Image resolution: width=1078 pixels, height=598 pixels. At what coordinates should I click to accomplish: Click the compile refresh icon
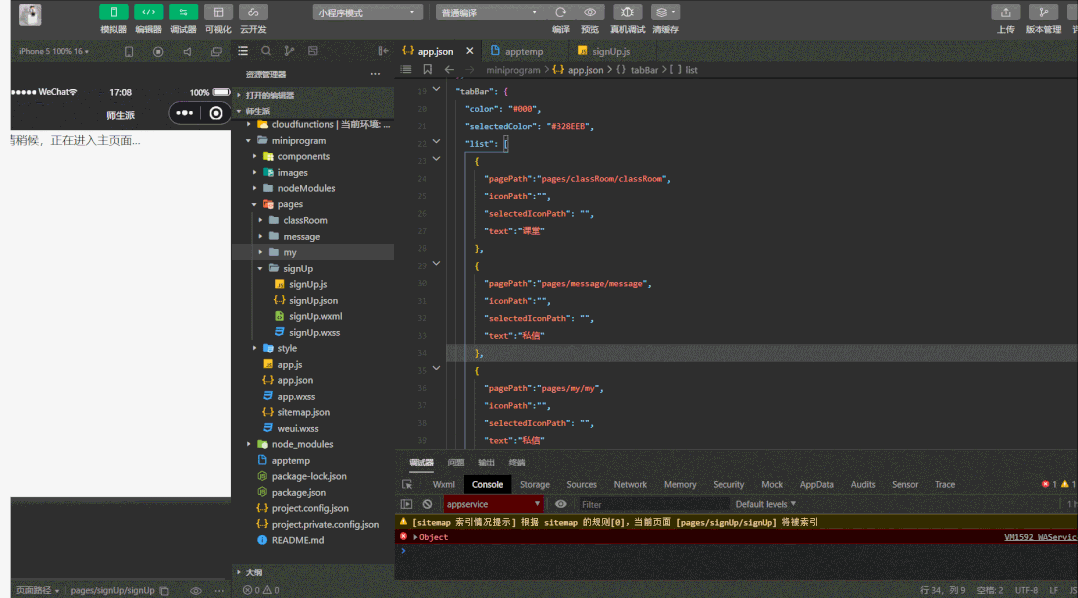pos(560,12)
